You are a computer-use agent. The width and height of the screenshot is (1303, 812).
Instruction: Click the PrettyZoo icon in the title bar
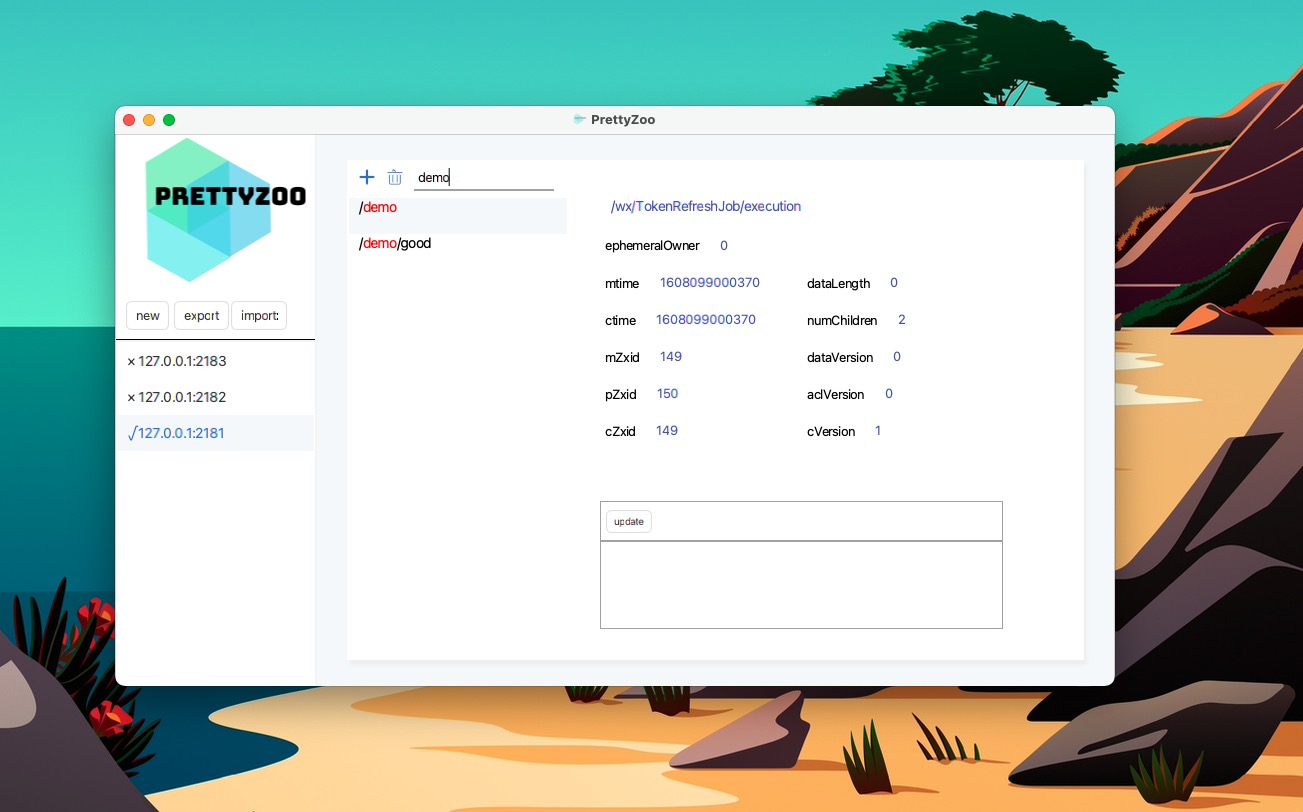pyautogui.click(x=580, y=119)
